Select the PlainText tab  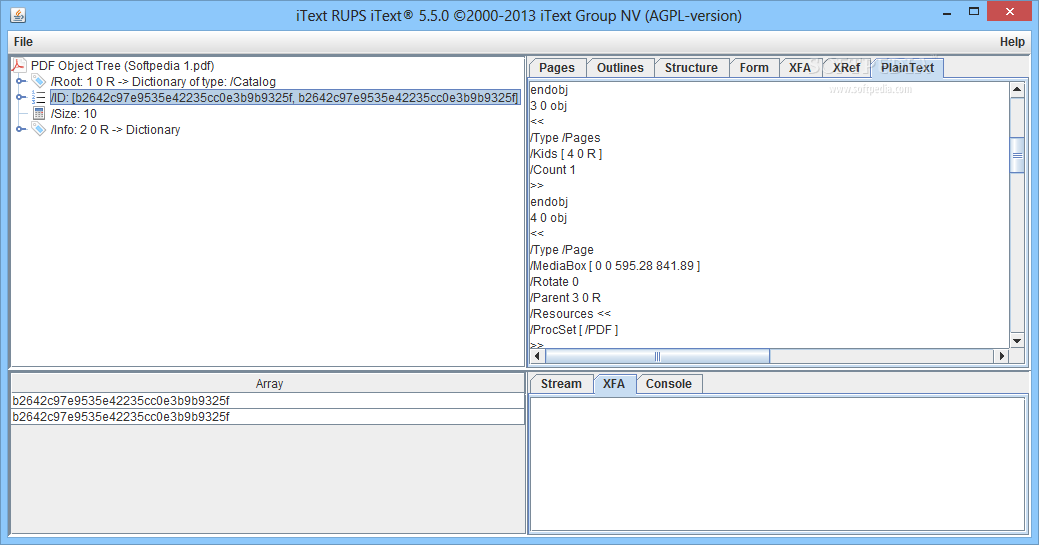click(907, 68)
